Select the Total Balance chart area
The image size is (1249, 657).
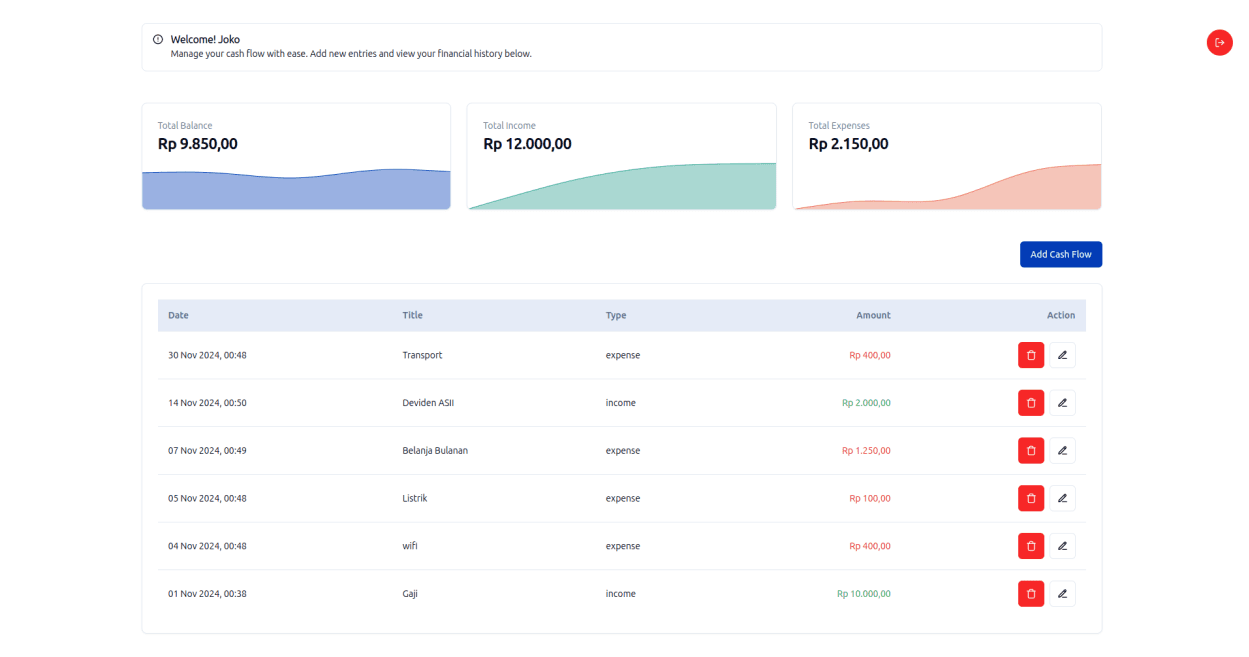(x=296, y=188)
